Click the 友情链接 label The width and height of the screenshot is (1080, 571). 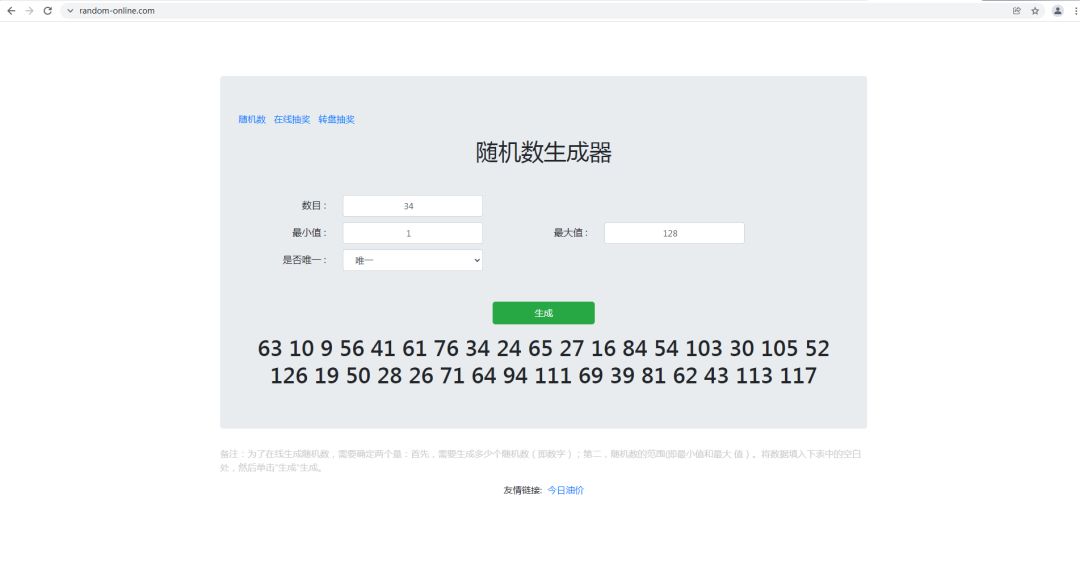click(523, 490)
